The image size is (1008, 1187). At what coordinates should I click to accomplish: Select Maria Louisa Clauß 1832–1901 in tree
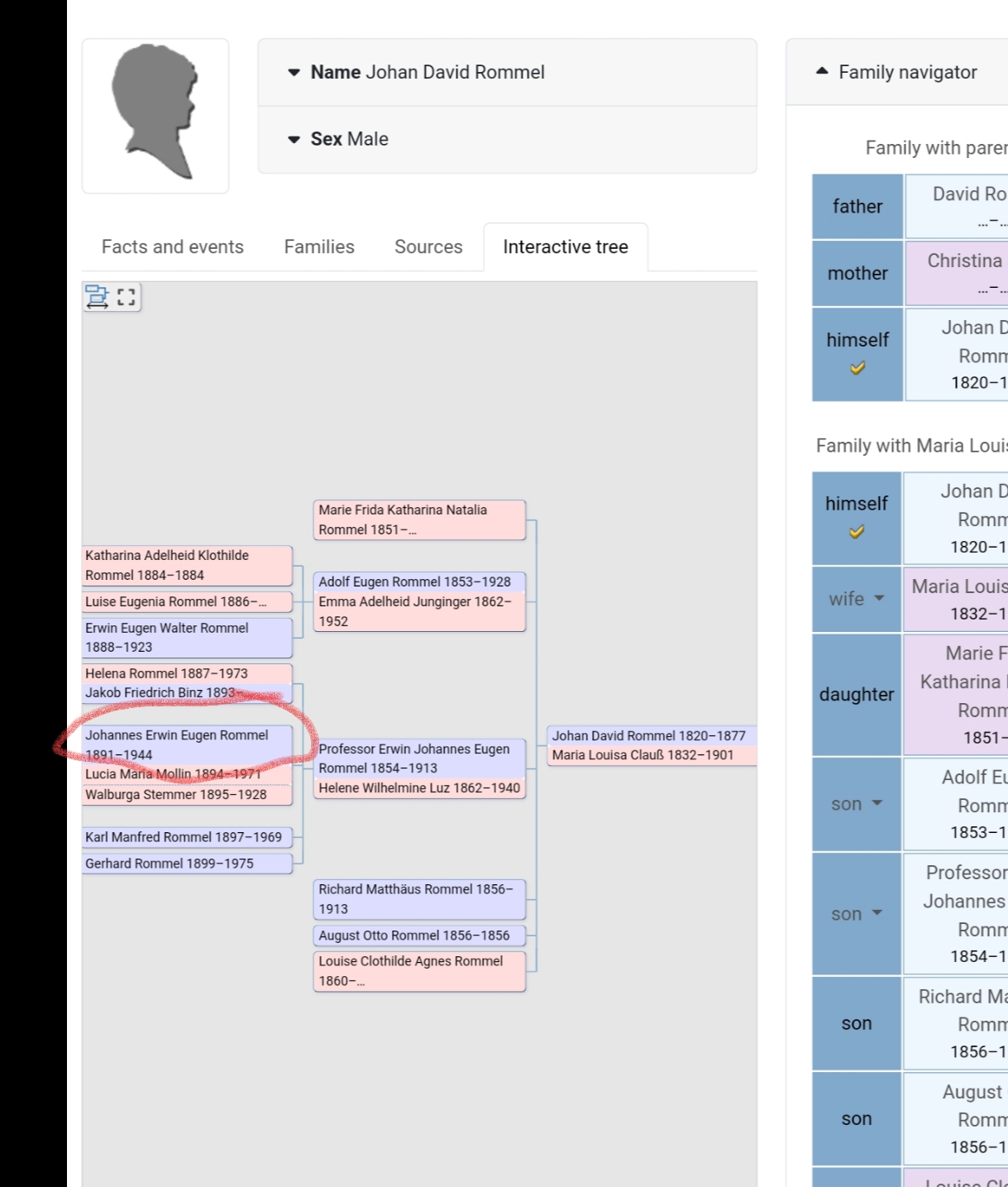point(652,755)
